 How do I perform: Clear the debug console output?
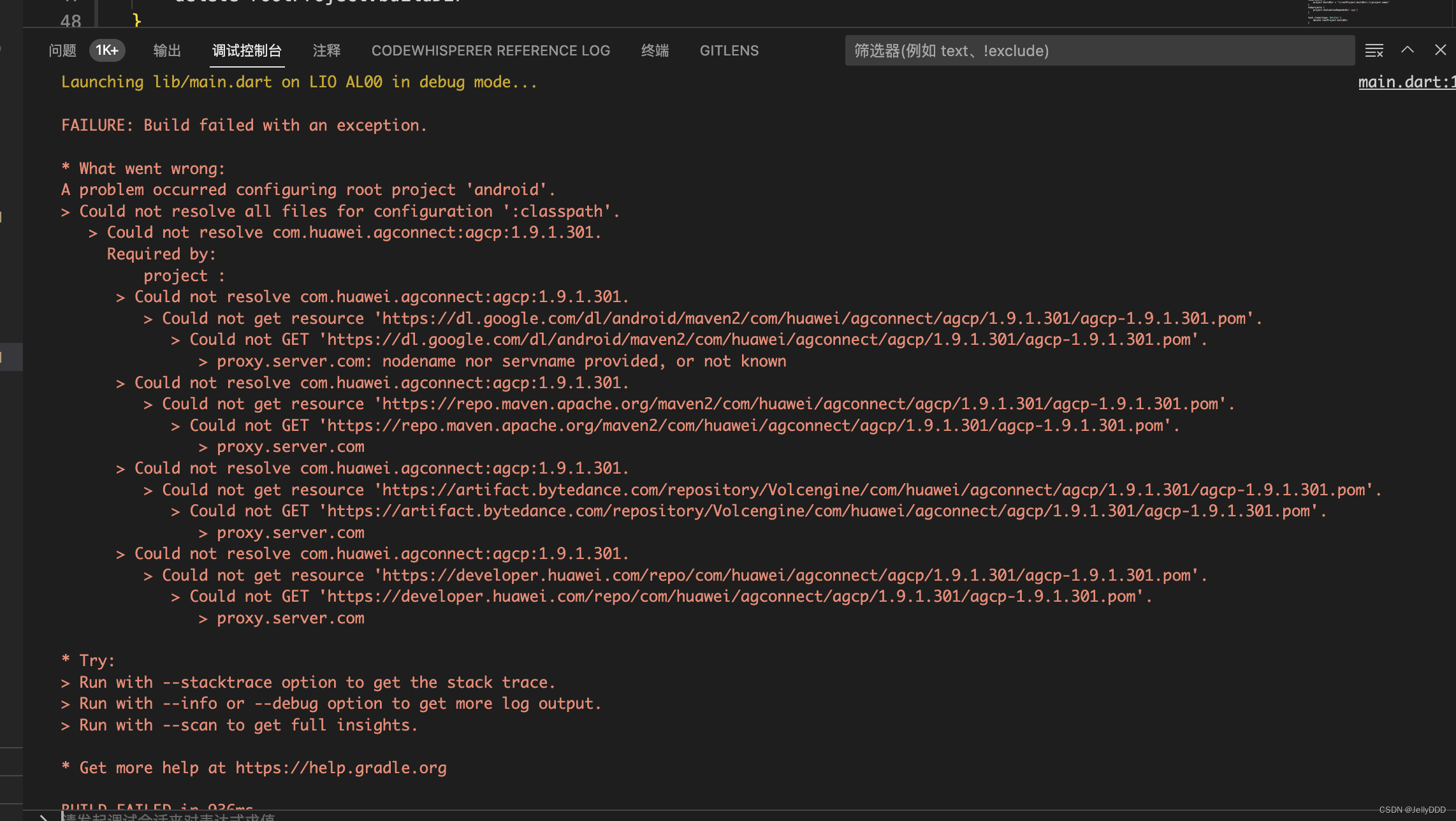pos(1374,50)
